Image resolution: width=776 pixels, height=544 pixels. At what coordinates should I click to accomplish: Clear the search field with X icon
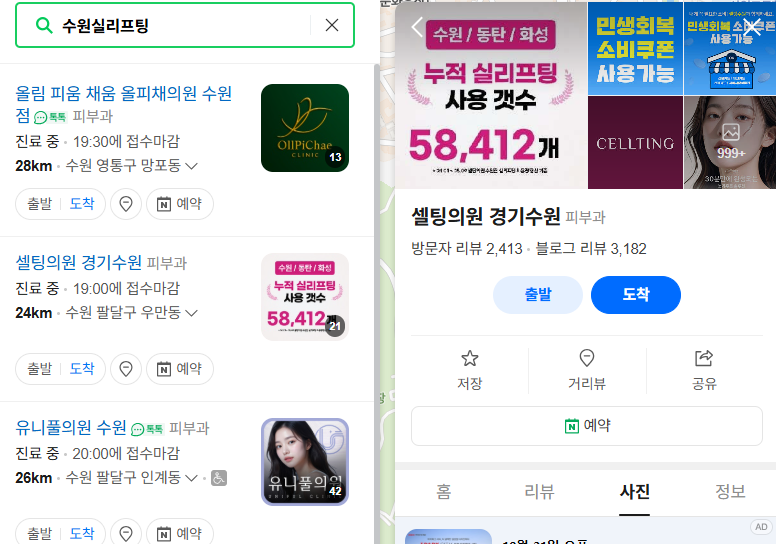click(x=332, y=25)
